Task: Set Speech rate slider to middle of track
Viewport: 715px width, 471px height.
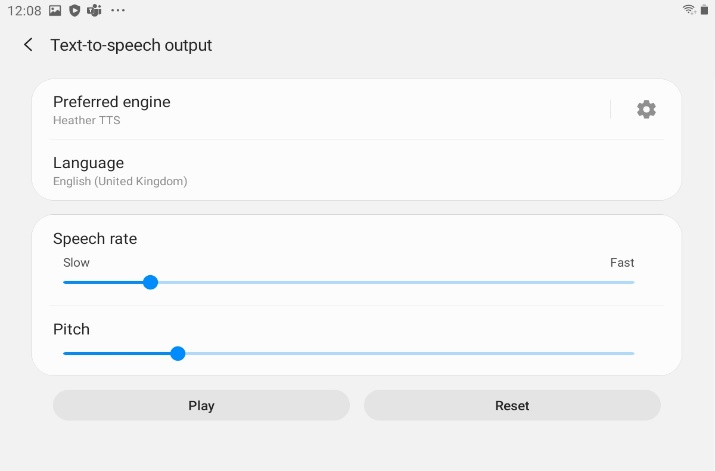Action: (x=349, y=282)
